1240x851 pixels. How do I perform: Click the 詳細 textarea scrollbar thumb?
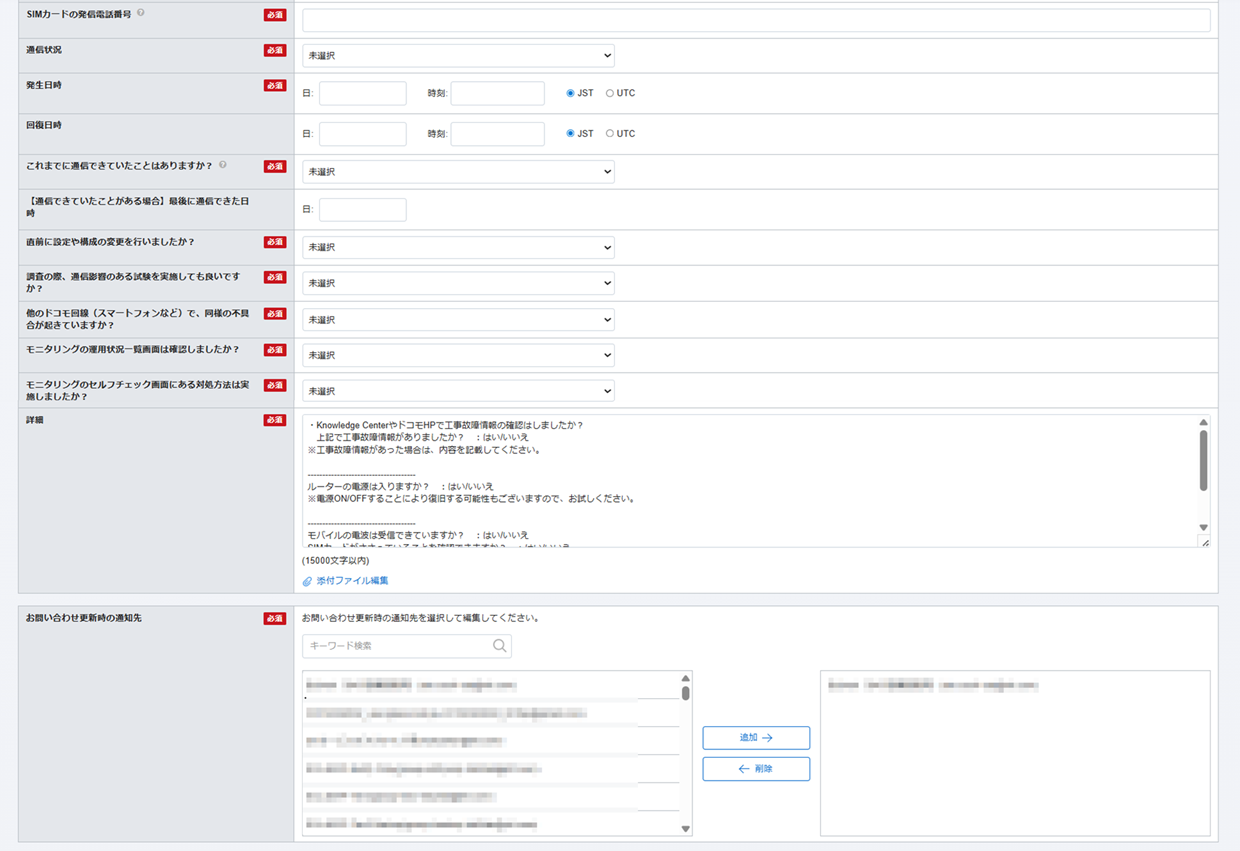[1204, 460]
